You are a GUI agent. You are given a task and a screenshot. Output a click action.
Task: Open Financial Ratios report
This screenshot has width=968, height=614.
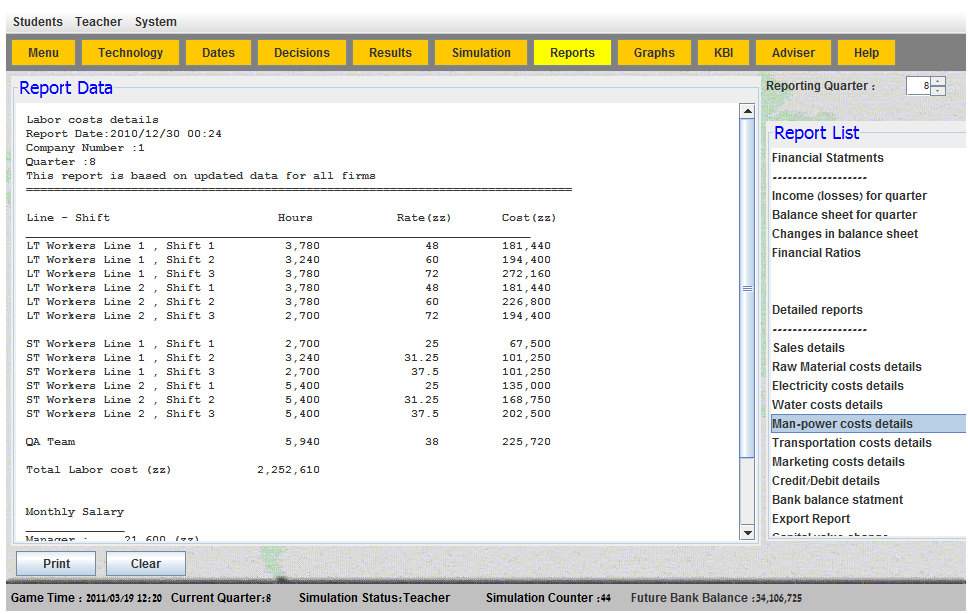[x=816, y=253]
